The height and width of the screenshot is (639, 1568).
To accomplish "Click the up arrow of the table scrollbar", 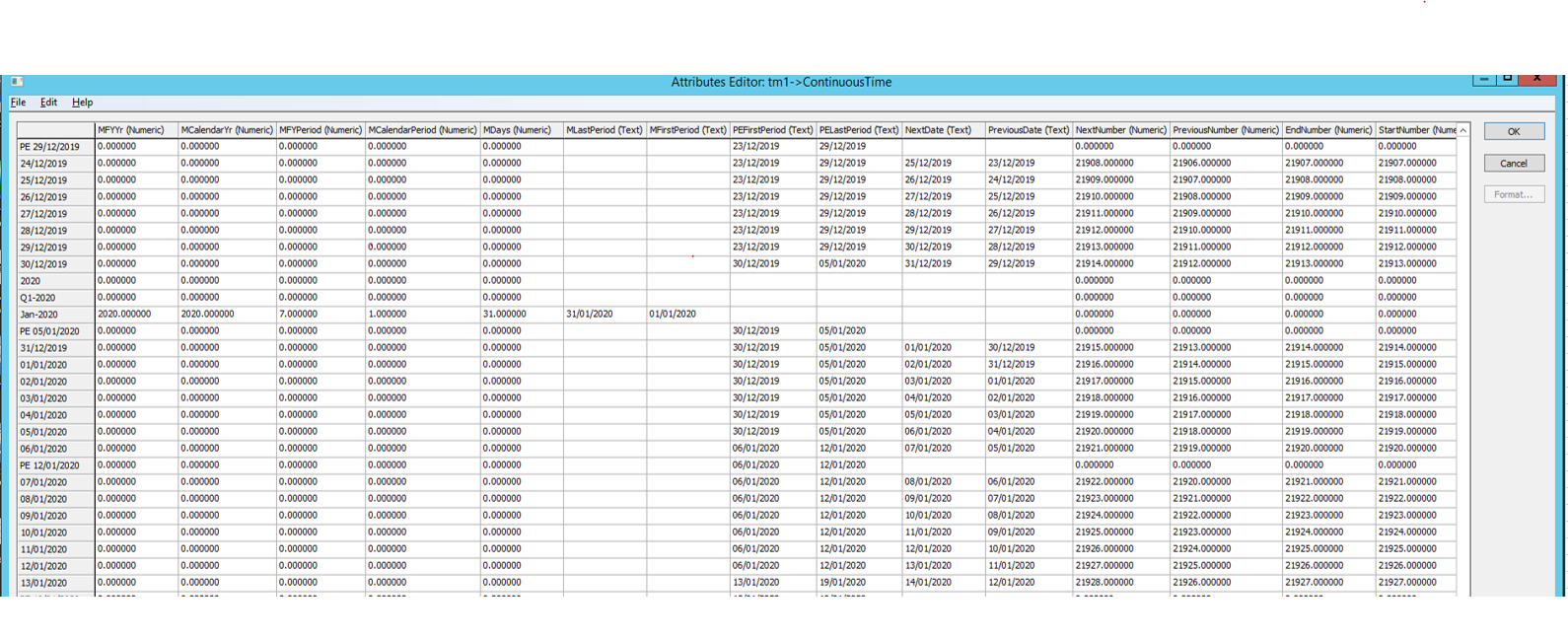I will 1463,130.
